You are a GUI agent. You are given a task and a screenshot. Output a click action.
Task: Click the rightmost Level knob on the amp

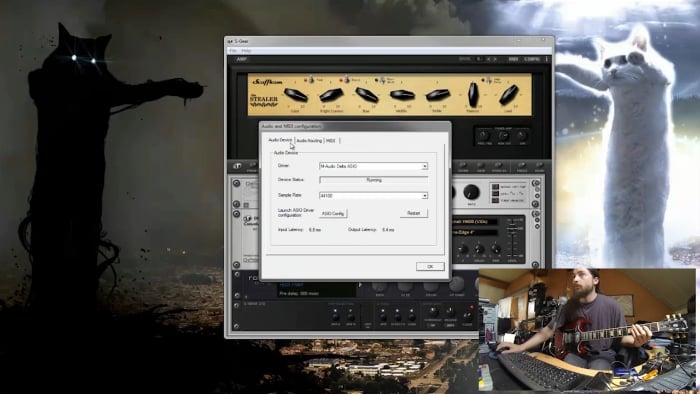[508, 95]
